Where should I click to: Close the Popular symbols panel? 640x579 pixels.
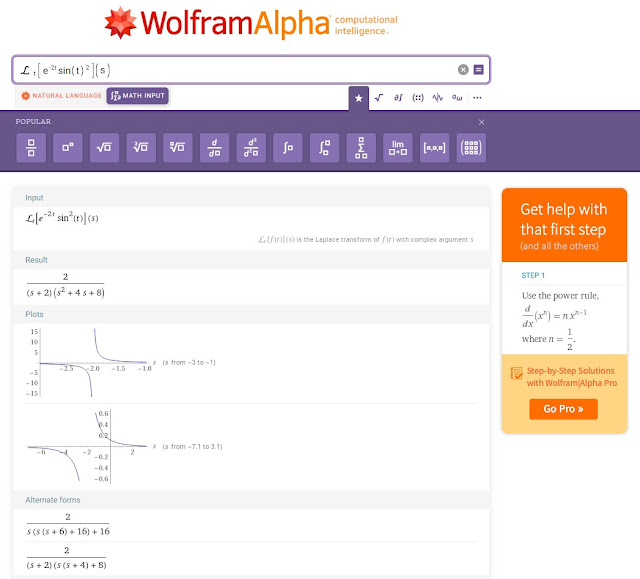482,122
